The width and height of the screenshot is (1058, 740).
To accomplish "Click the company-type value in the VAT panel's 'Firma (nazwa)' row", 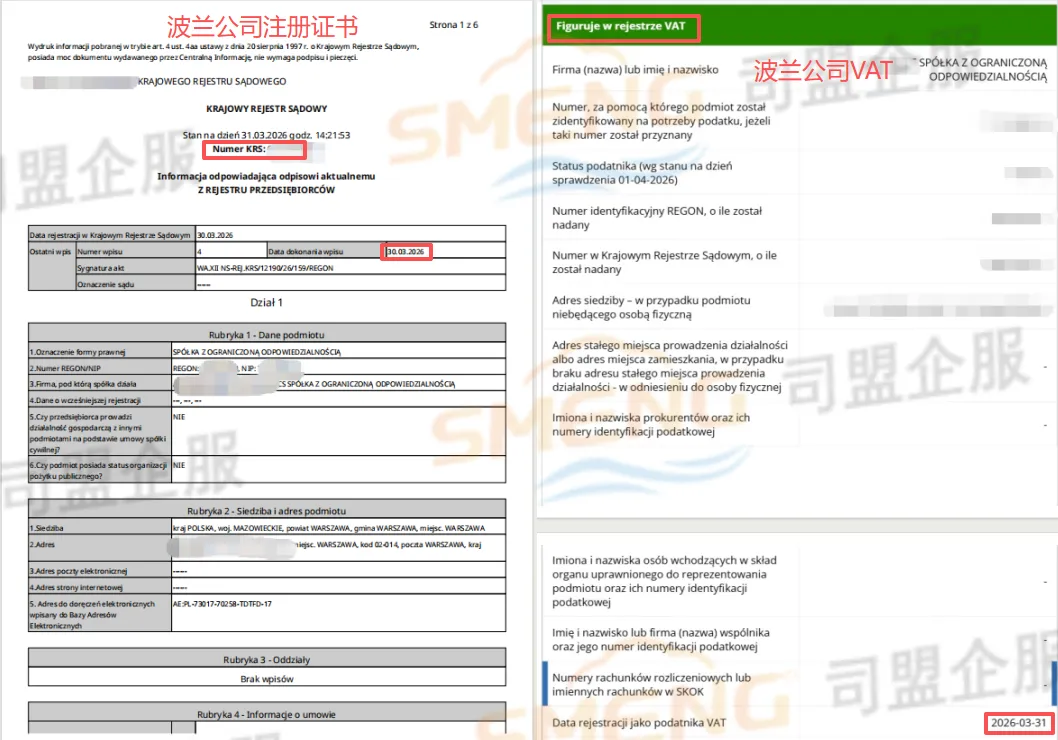I will coord(982,69).
